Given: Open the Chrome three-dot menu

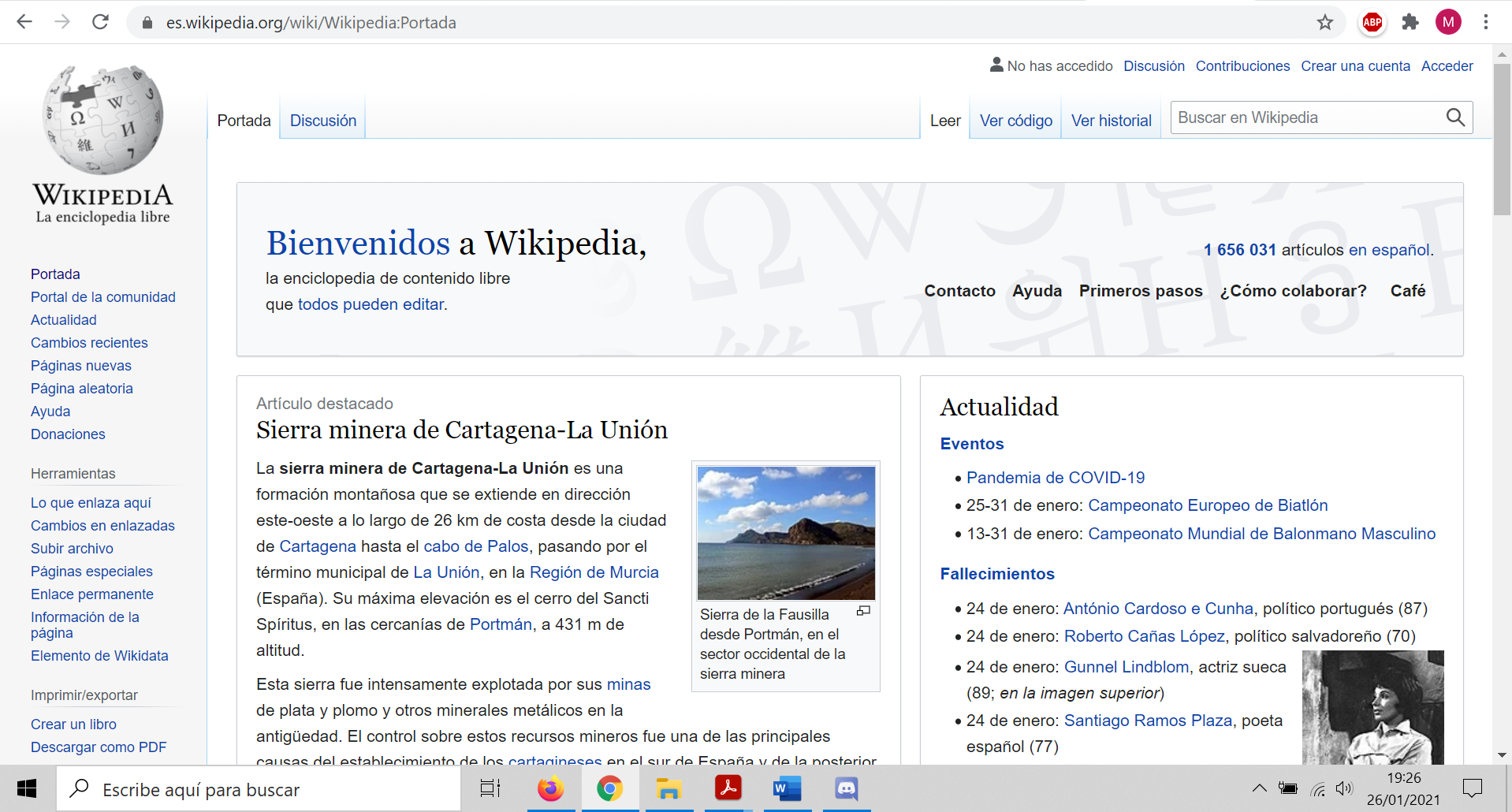Looking at the screenshot, I should click(x=1486, y=22).
